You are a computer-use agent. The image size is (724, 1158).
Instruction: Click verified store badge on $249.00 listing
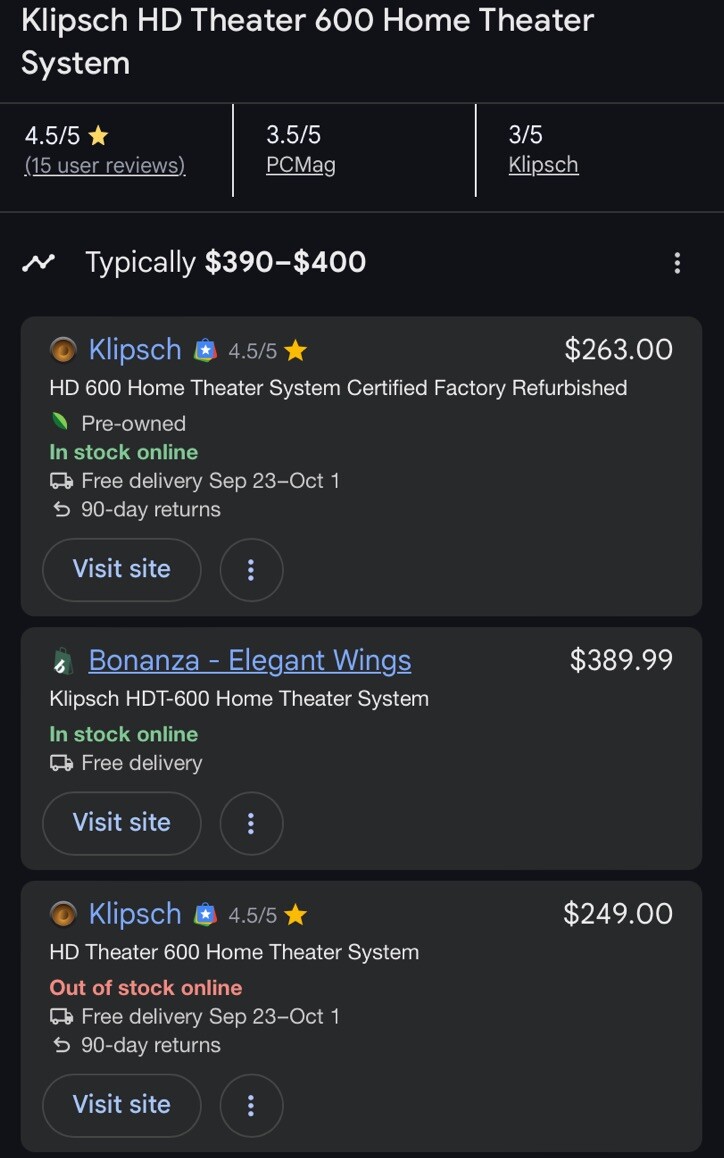pyautogui.click(x=205, y=914)
